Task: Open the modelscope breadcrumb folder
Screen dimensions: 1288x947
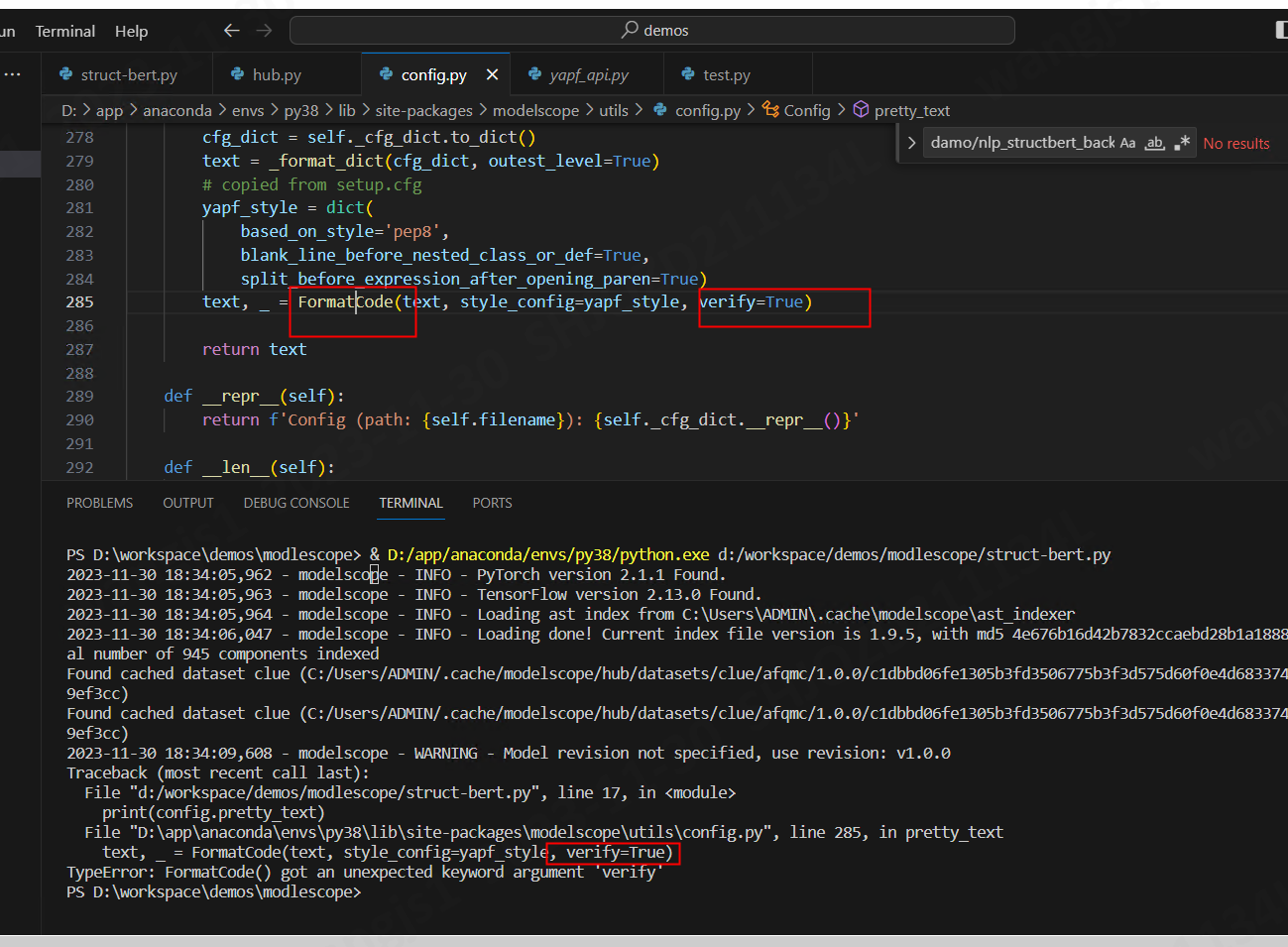Action: click(535, 110)
